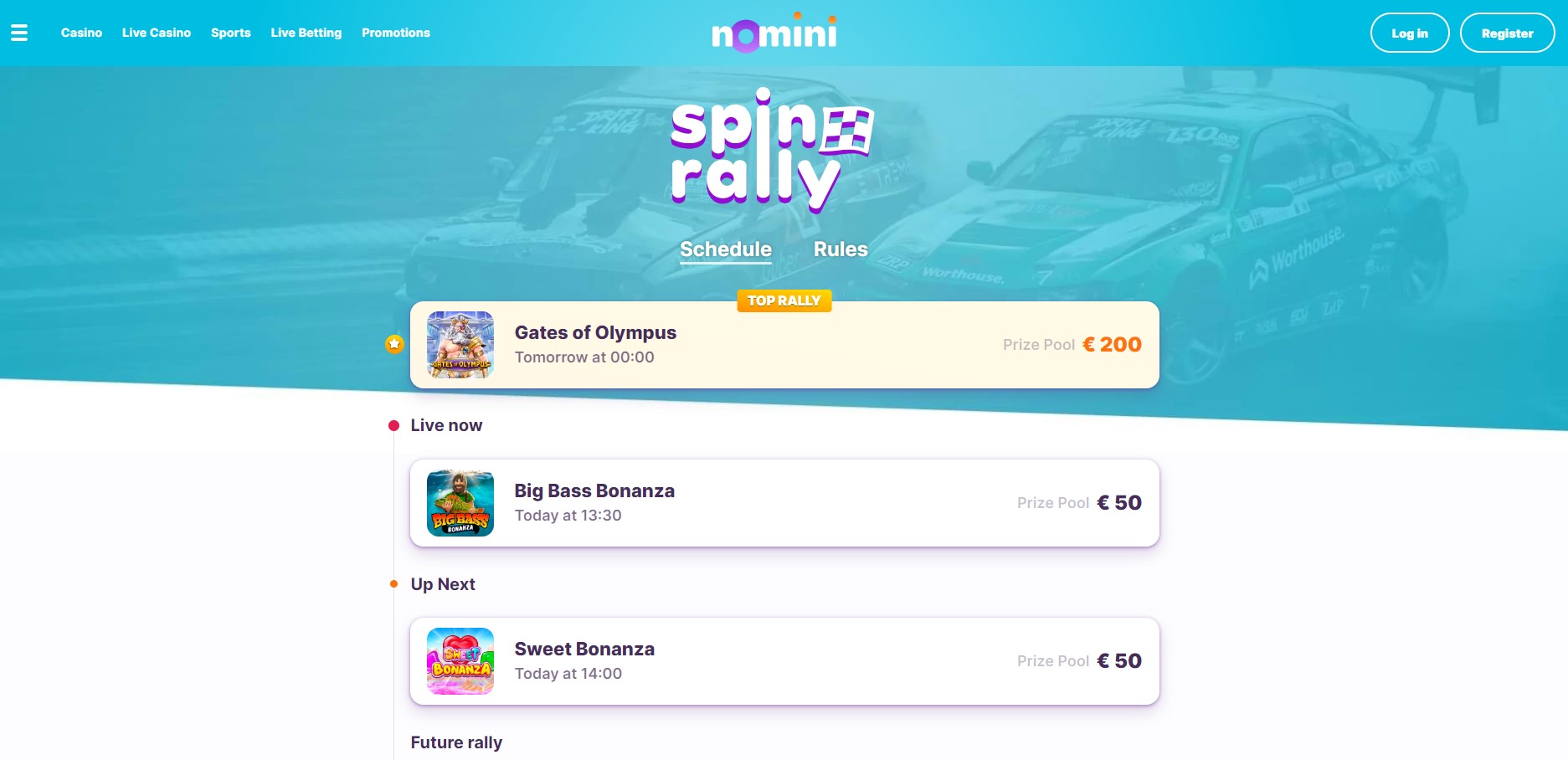Click the Spin Rally logo banner
The width and height of the screenshot is (1568, 760).
click(x=772, y=151)
